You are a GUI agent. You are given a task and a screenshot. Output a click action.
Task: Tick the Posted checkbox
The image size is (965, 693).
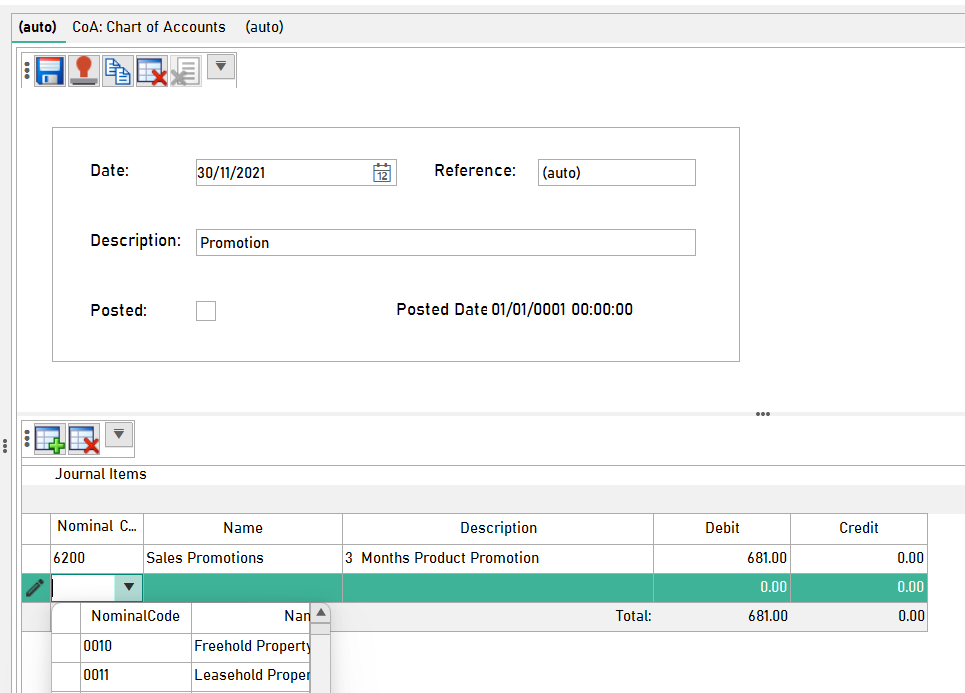(x=206, y=310)
